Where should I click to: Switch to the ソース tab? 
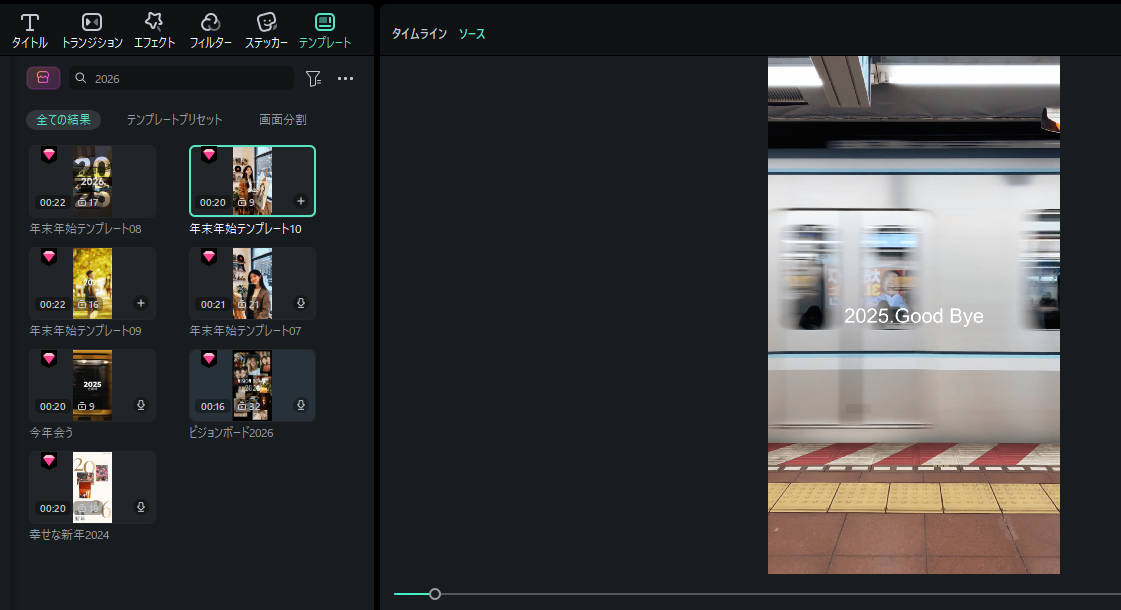coord(472,34)
